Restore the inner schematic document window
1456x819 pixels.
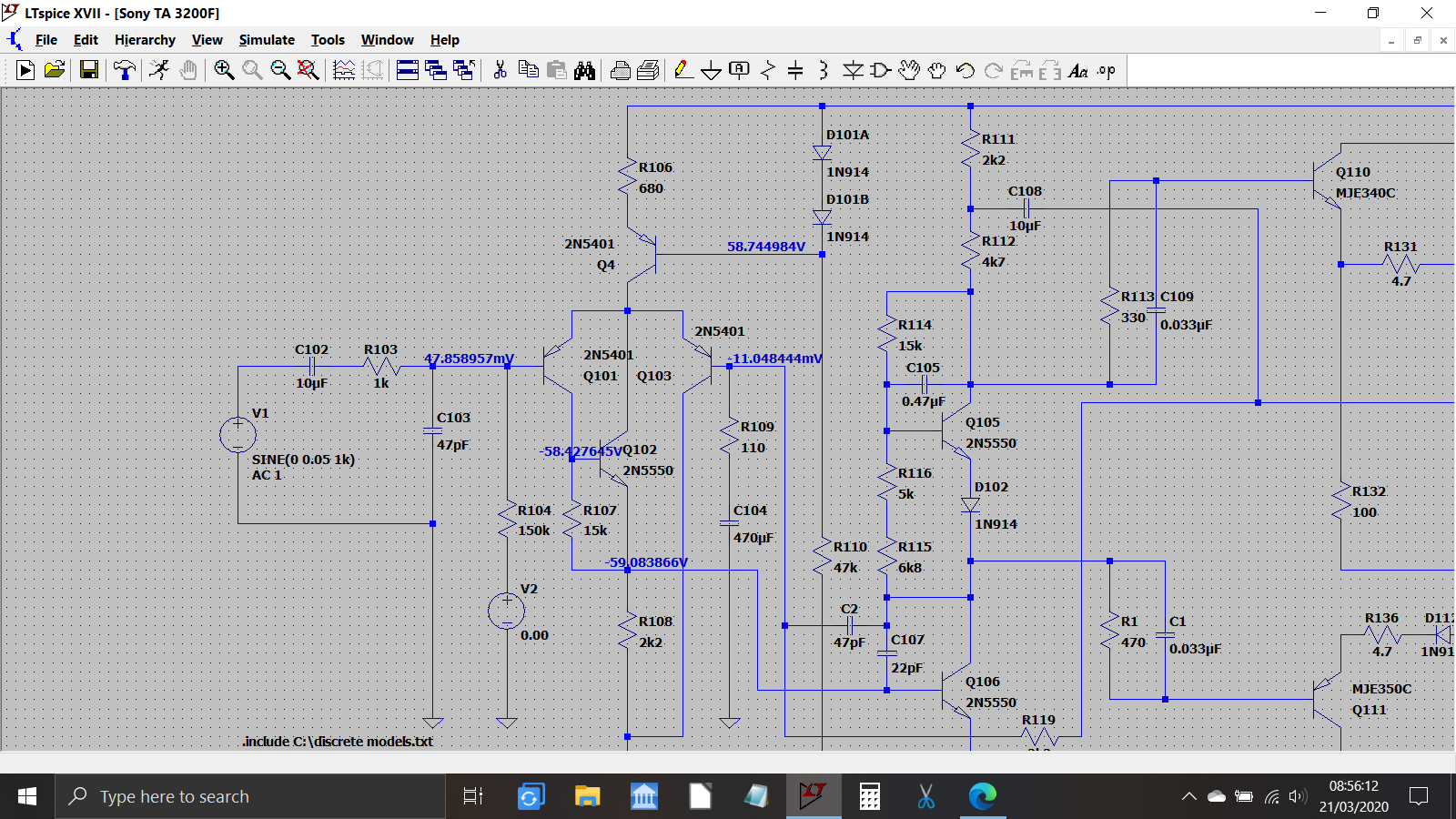click(1417, 40)
